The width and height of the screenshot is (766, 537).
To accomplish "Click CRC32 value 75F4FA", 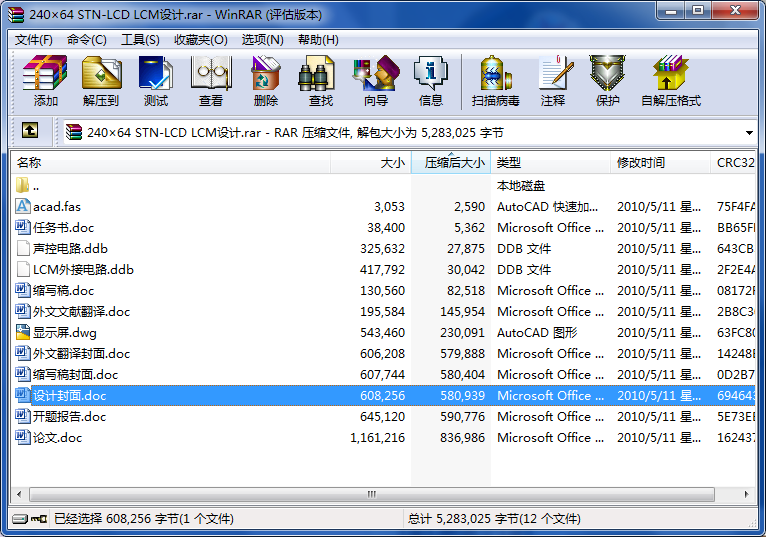I will (x=736, y=207).
